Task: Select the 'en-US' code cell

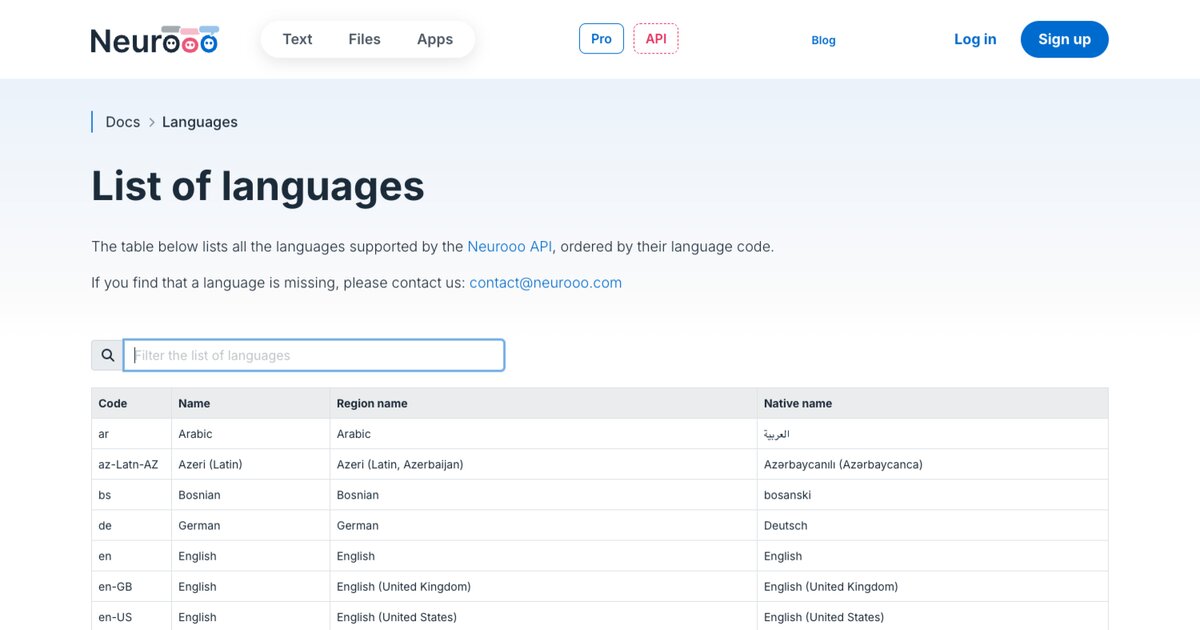Action: 131,617
